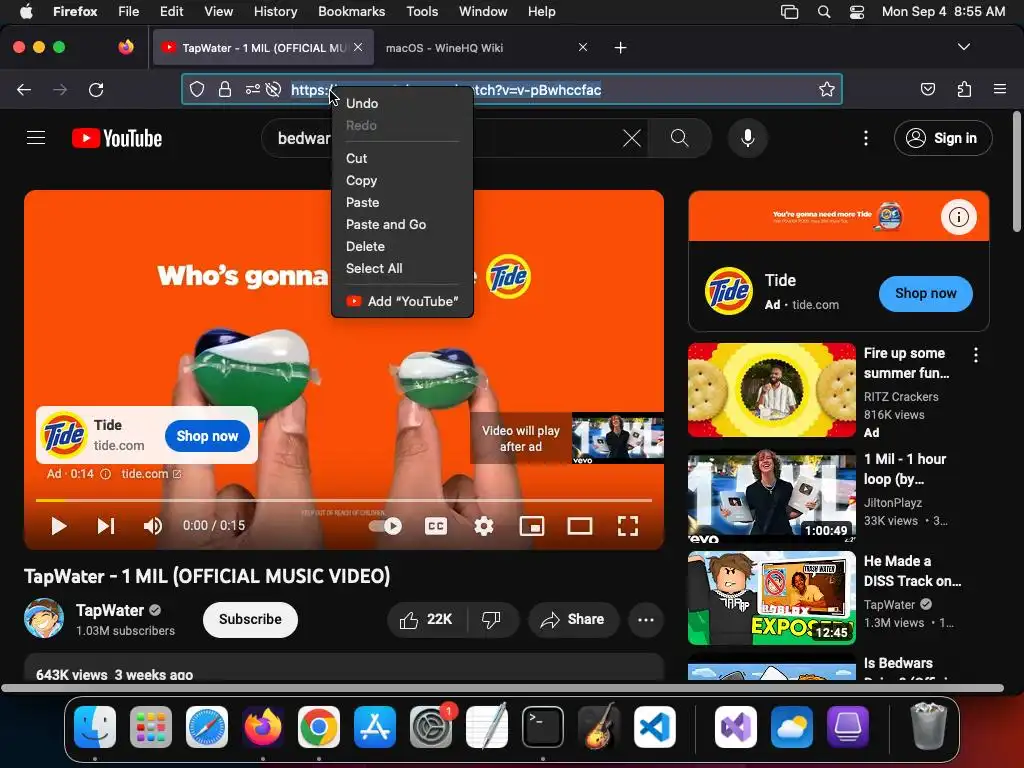Viewport: 1024px width, 768px height.
Task: Open the tracking protection shield icon
Action: tap(197, 89)
